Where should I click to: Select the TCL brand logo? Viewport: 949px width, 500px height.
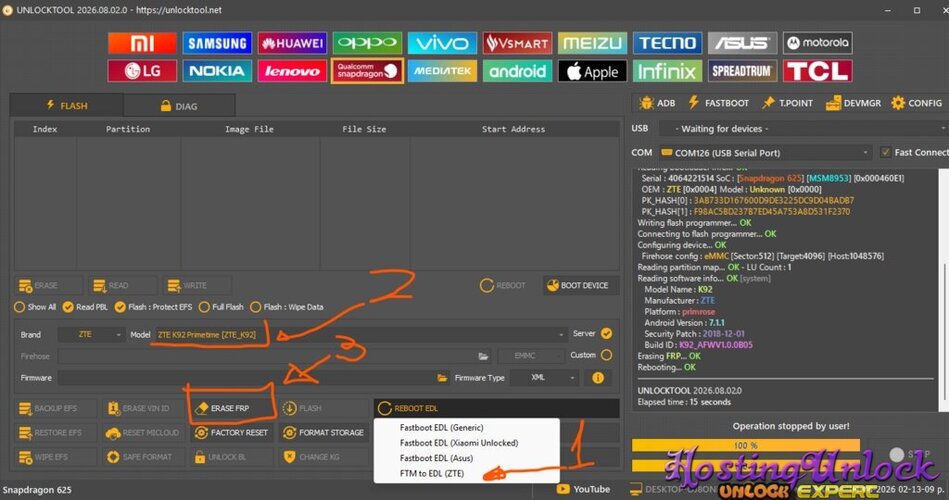(818, 71)
